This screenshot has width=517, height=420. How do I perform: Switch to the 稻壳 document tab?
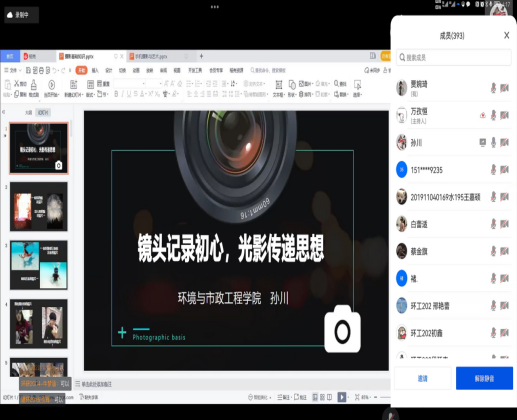(x=38, y=56)
